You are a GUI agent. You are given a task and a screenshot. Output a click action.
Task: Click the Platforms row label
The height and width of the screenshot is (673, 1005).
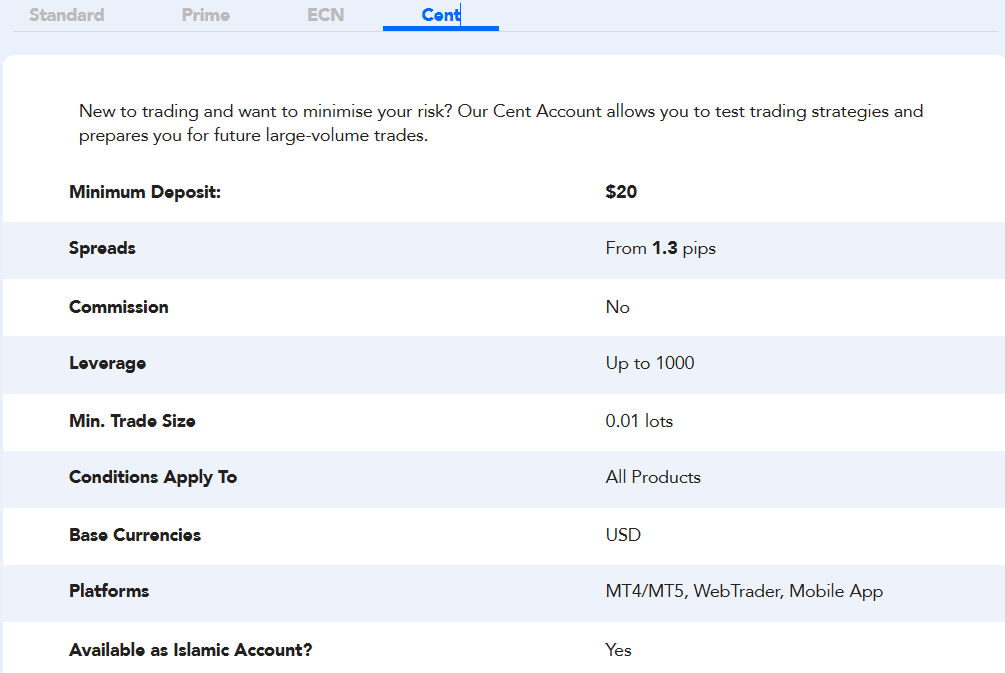109,591
